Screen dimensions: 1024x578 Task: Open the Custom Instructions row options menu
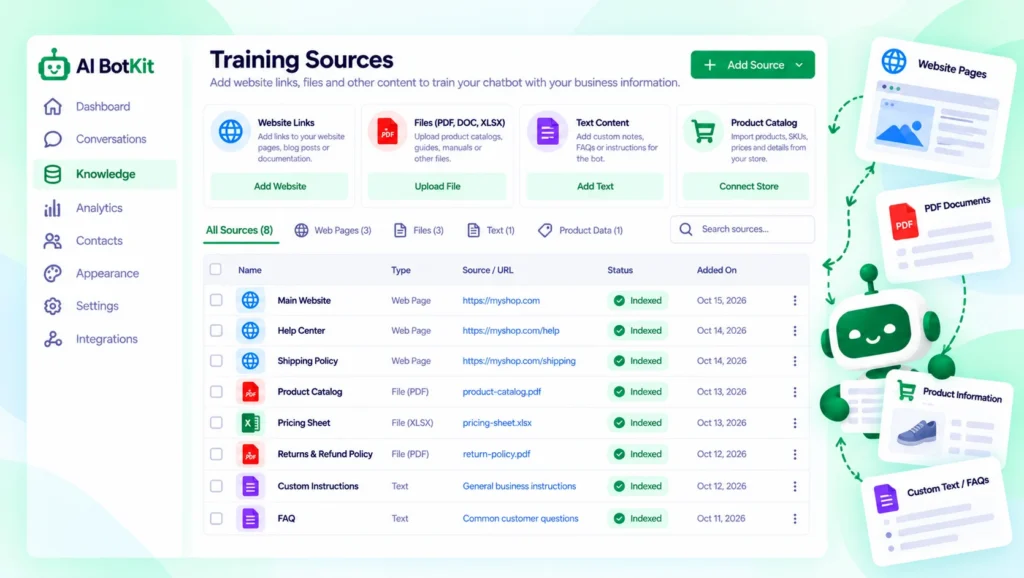(x=795, y=486)
